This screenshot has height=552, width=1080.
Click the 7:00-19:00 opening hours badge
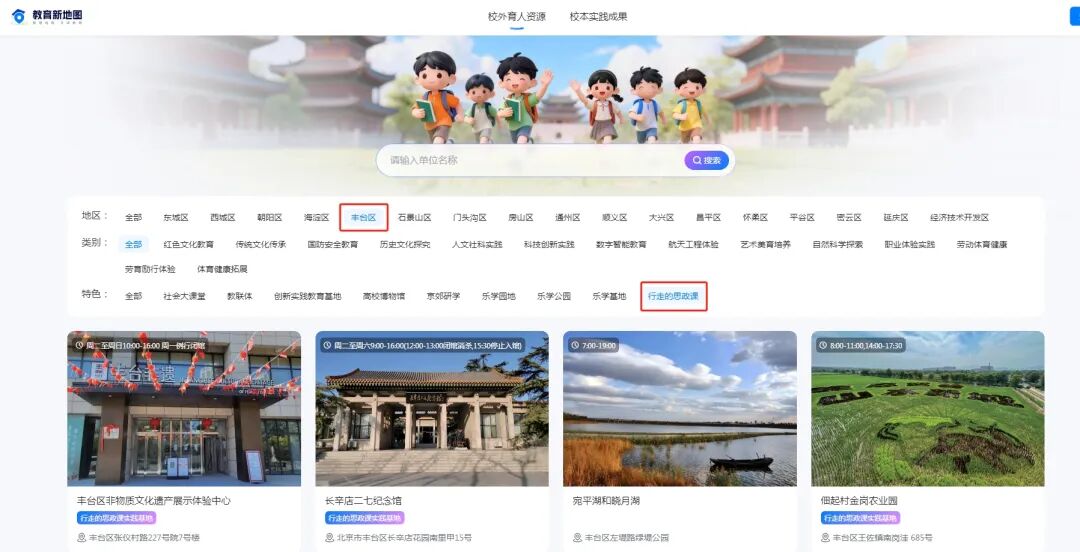(x=597, y=345)
